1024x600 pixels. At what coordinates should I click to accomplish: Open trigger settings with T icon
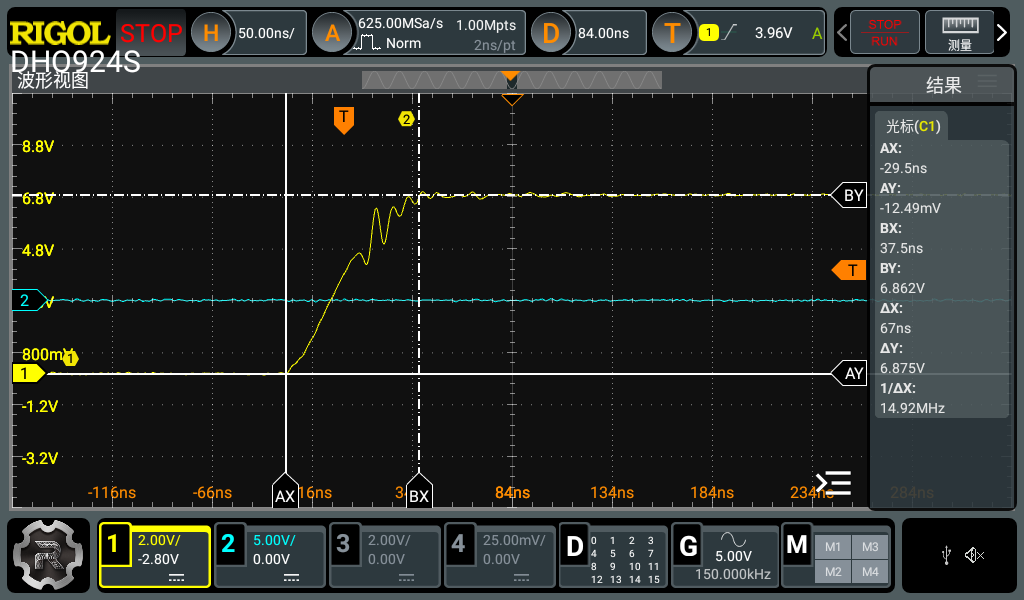click(672, 33)
